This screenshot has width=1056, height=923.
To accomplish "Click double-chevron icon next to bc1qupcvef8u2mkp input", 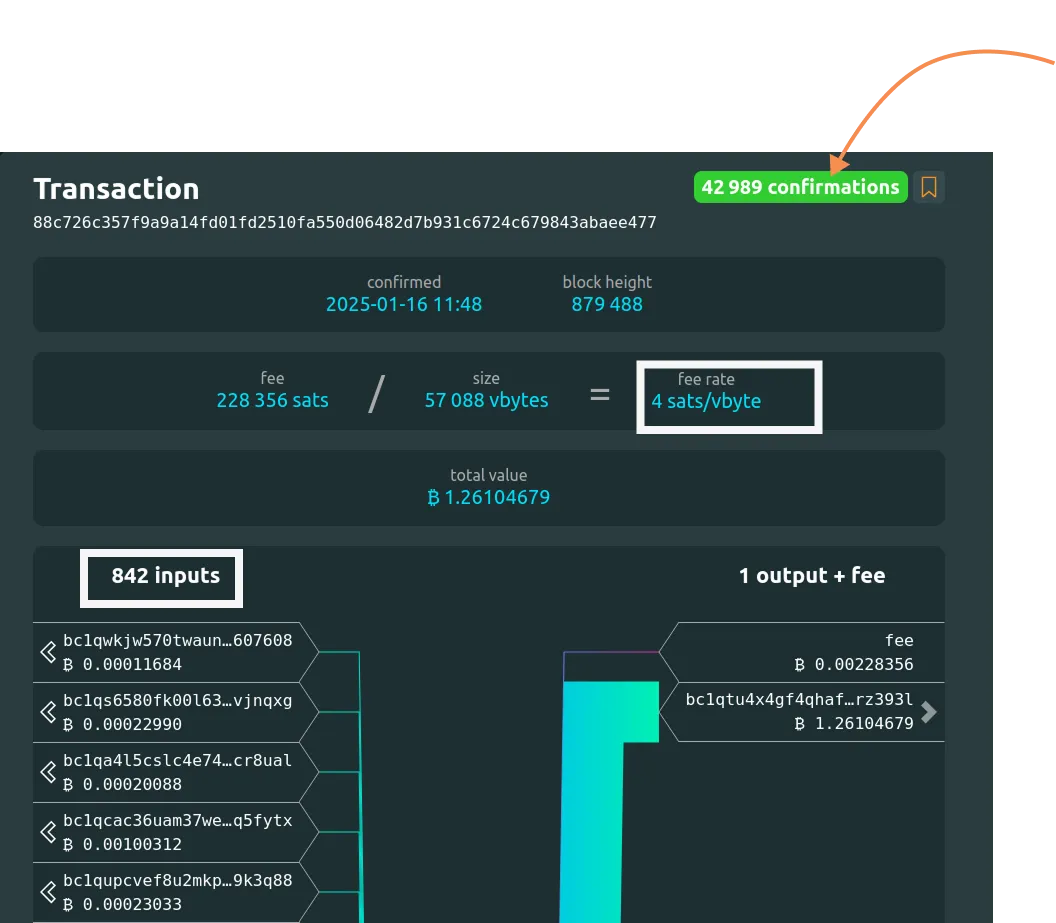I will 47,892.
